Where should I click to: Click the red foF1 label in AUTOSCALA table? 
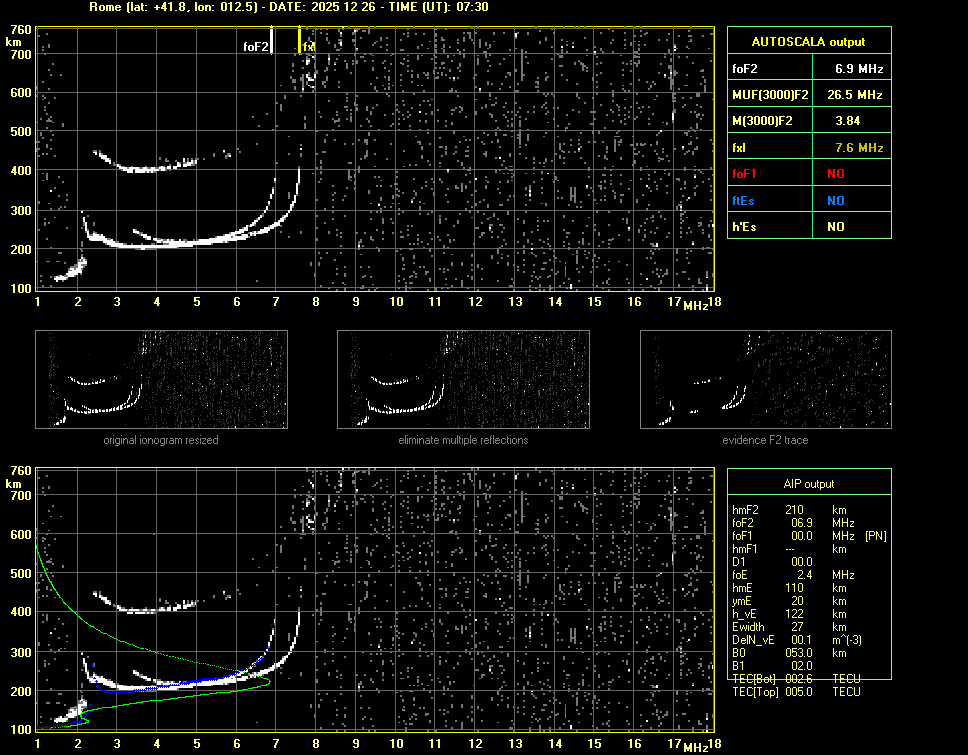[745, 174]
